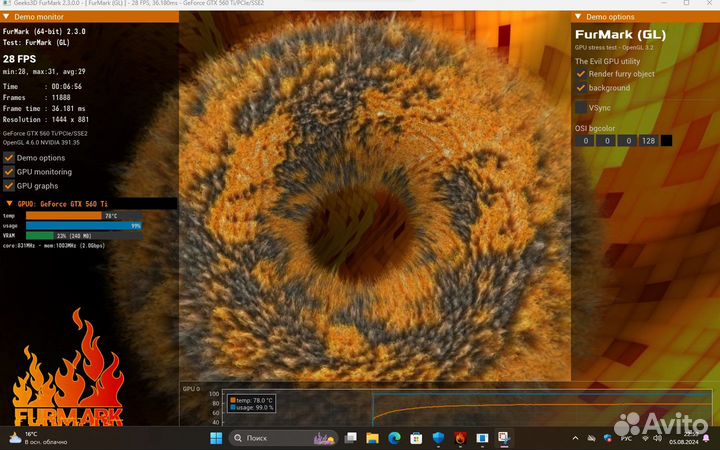Toggle the background checkbox off

(x=581, y=88)
